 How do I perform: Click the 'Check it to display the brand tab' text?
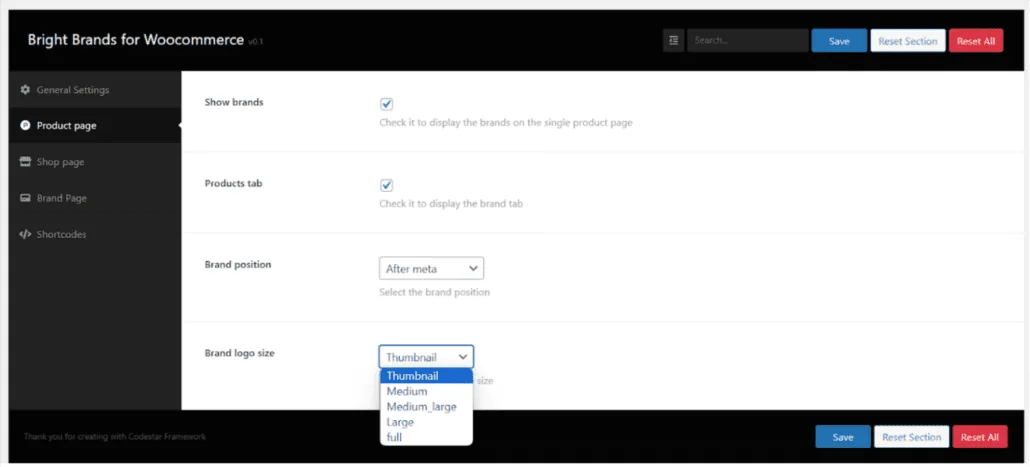[451, 204]
